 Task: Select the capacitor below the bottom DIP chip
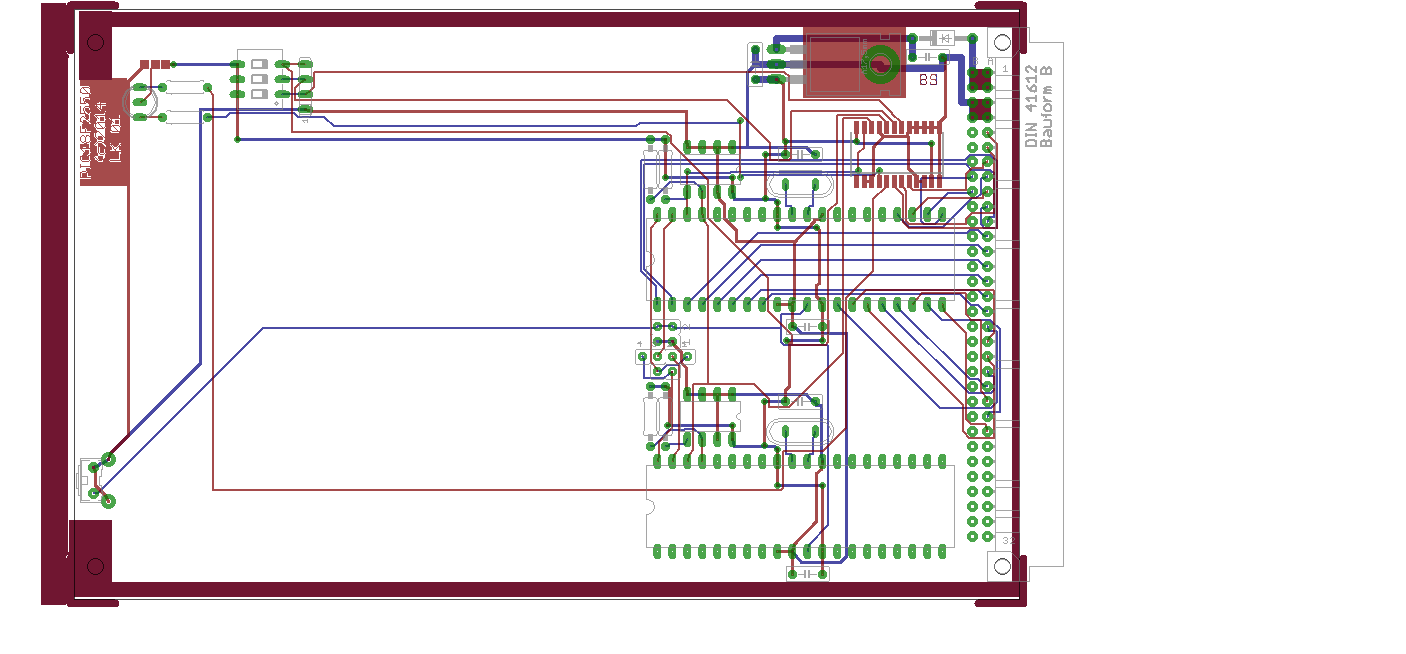(807, 575)
